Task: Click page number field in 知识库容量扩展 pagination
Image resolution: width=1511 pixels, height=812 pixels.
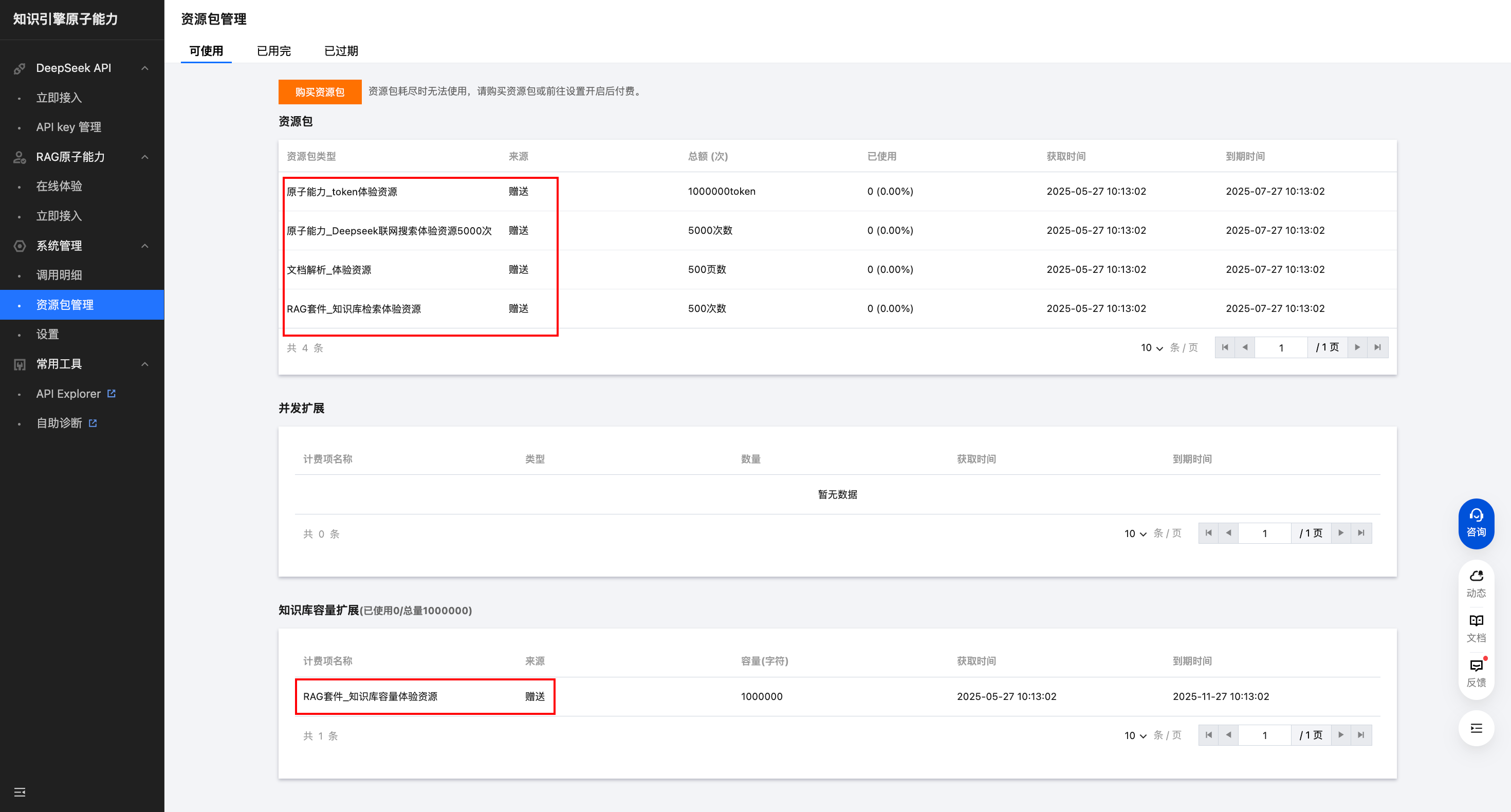Action: click(x=1265, y=734)
